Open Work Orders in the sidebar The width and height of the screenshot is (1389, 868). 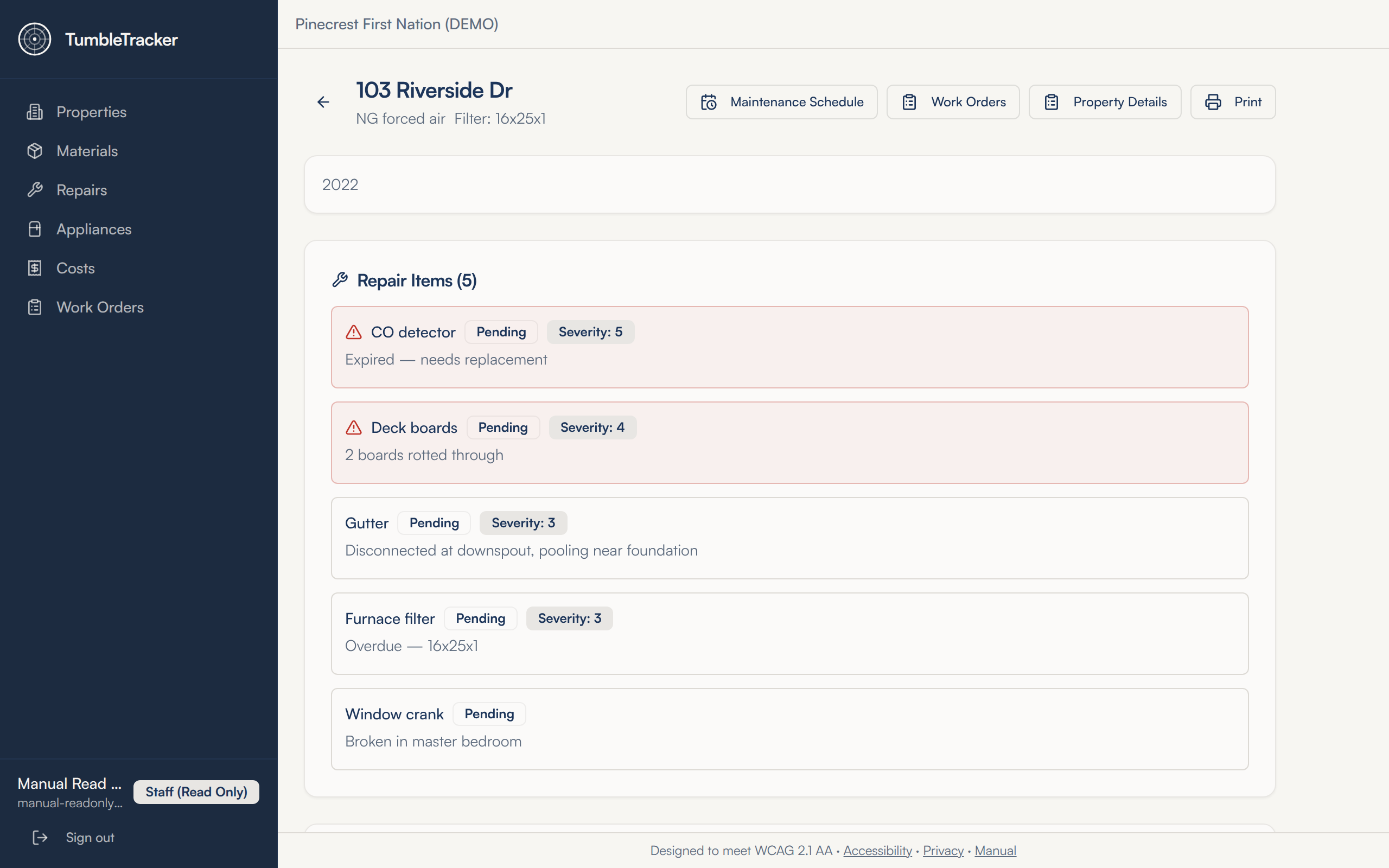(100, 307)
